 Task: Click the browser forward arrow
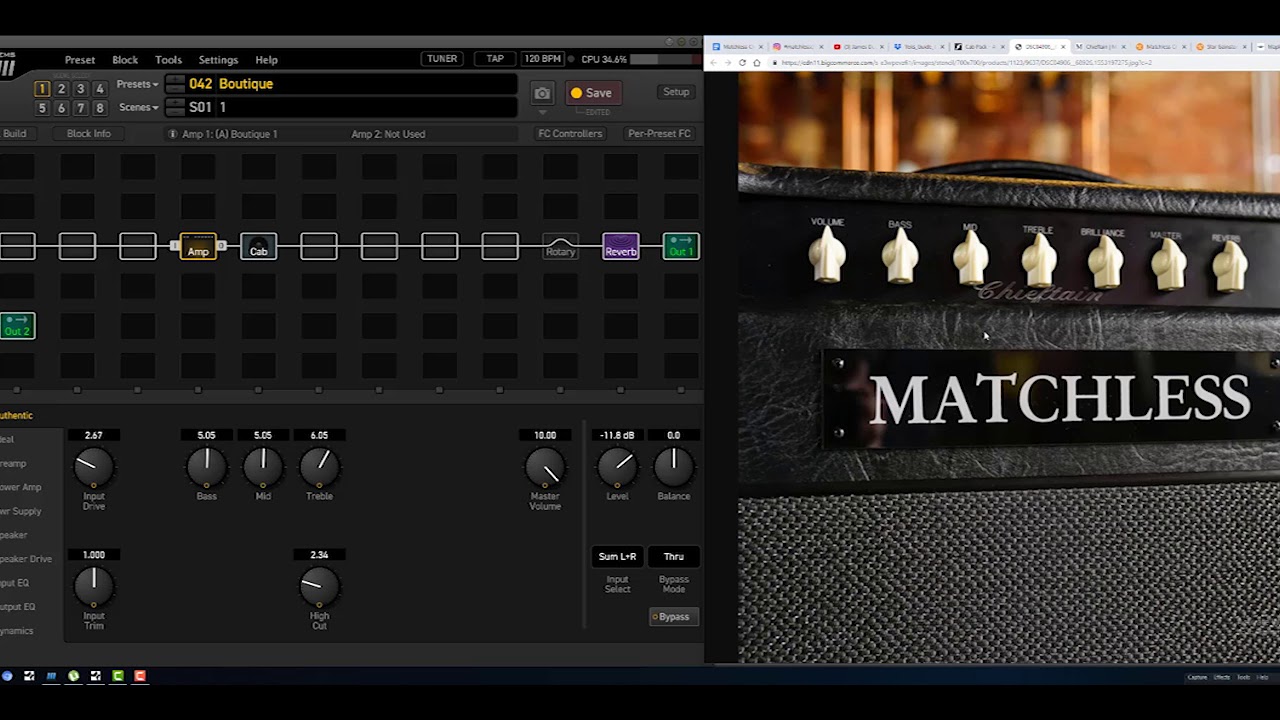tap(727, 63)
